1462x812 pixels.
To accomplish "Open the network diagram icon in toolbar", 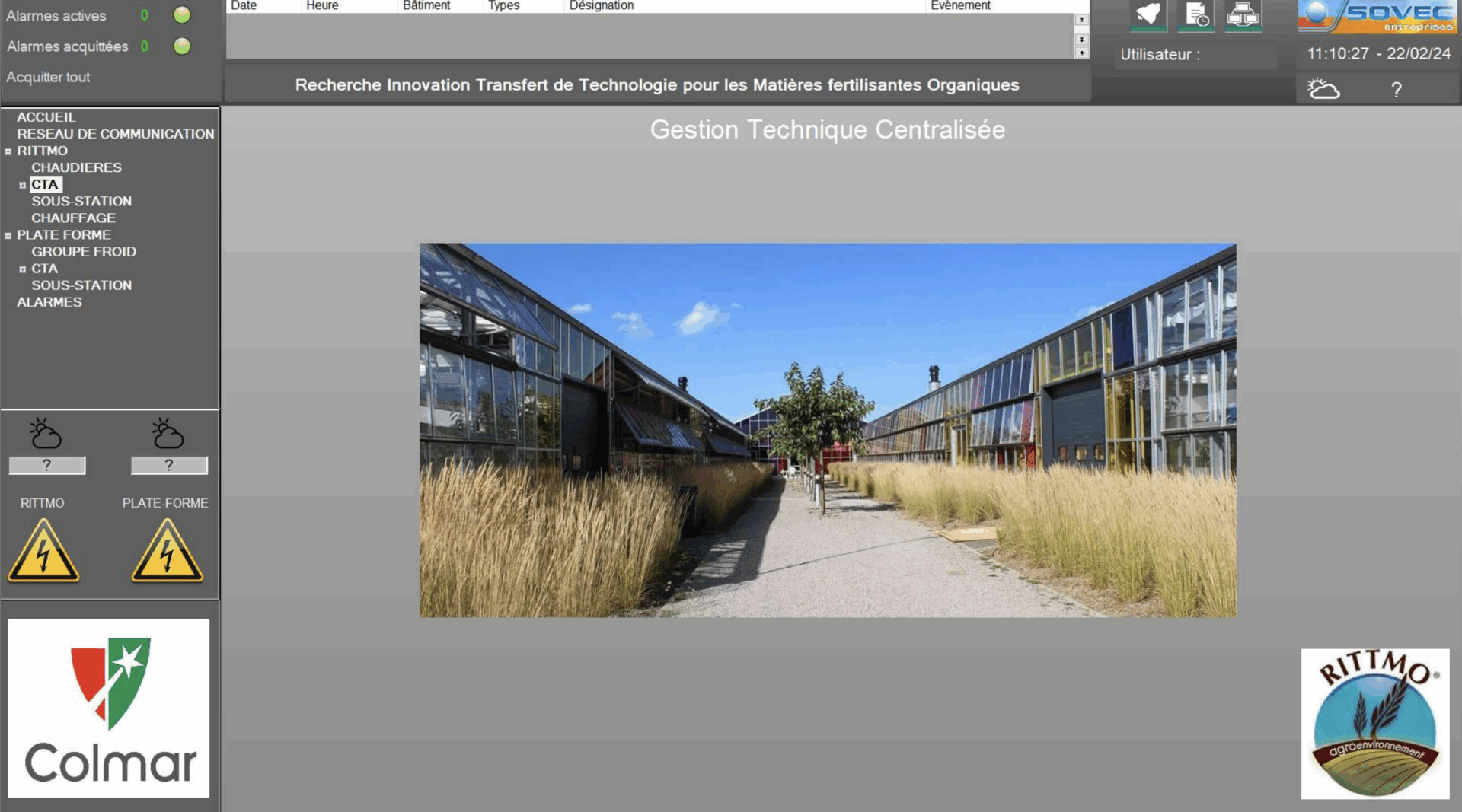I will click(1243, 14).
